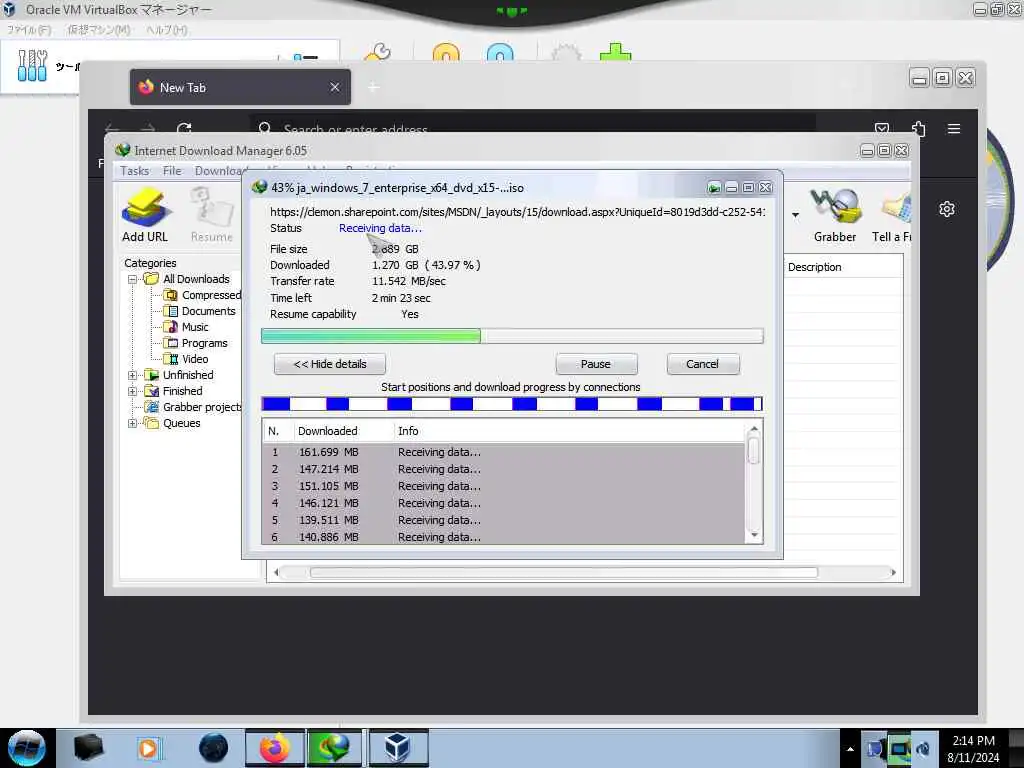Image resolution: width=1024 pixels, height=768 pixels.
Task: Click the Firefox address bar
Action: click(x=534, y=129)
